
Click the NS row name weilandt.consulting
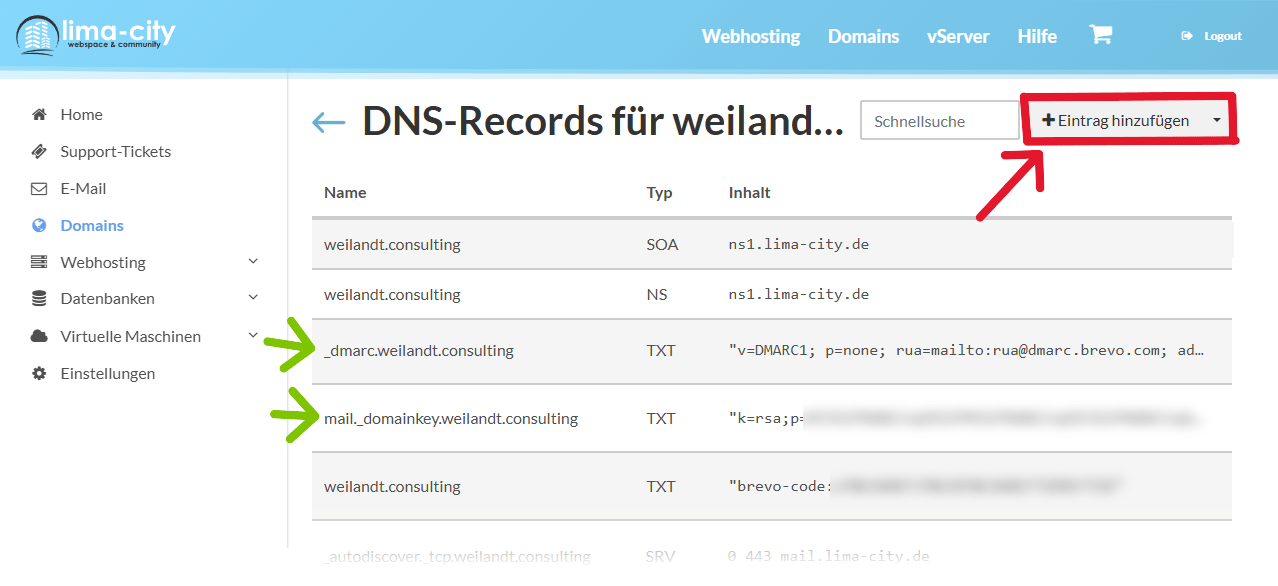point(392,294)
